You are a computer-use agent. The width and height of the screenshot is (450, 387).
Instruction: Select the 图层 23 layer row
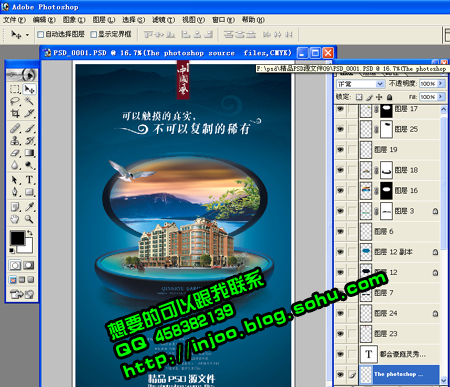click(x=400, y=334)
